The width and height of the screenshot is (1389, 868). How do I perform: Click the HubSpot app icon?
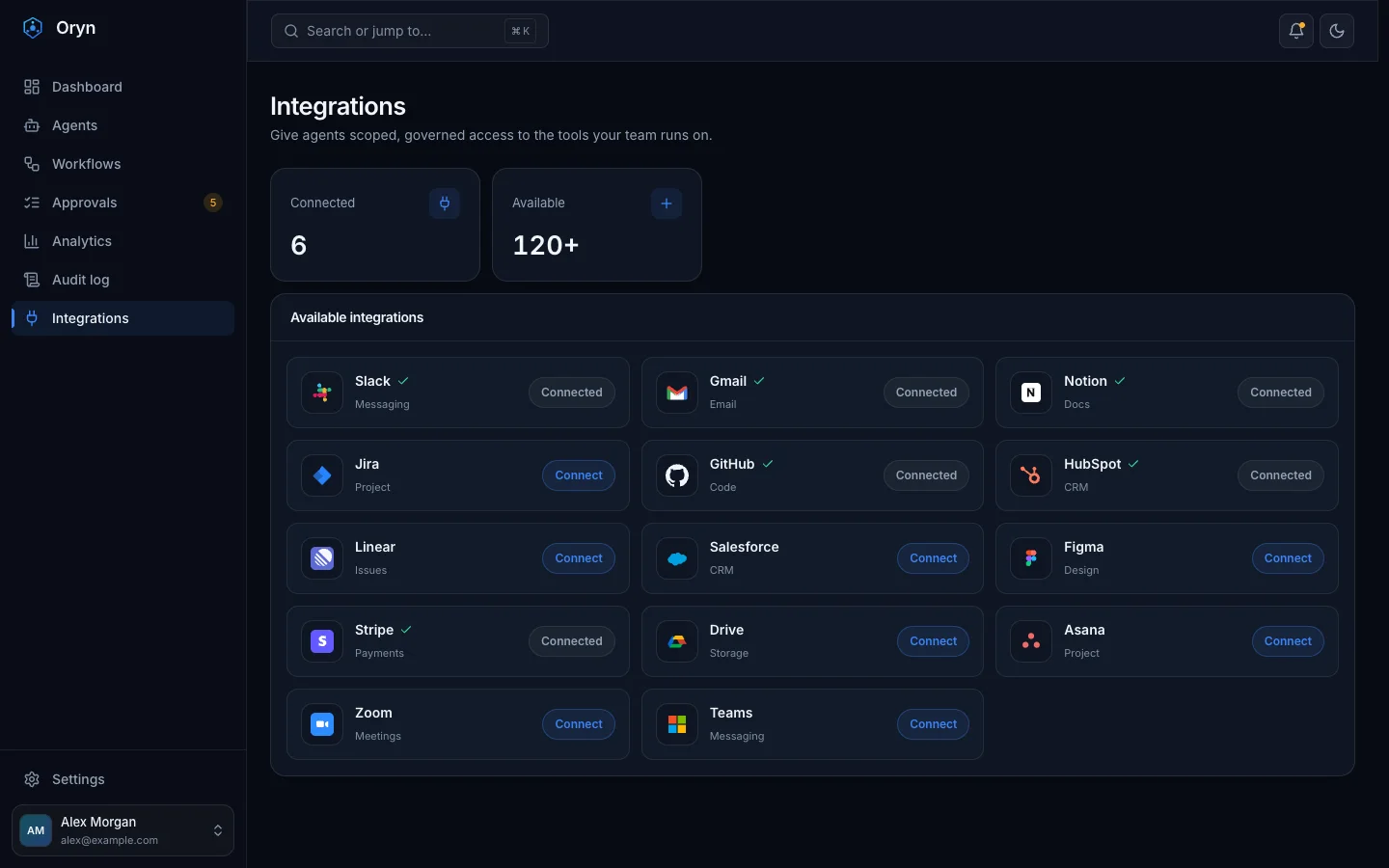click(1031, 475)
